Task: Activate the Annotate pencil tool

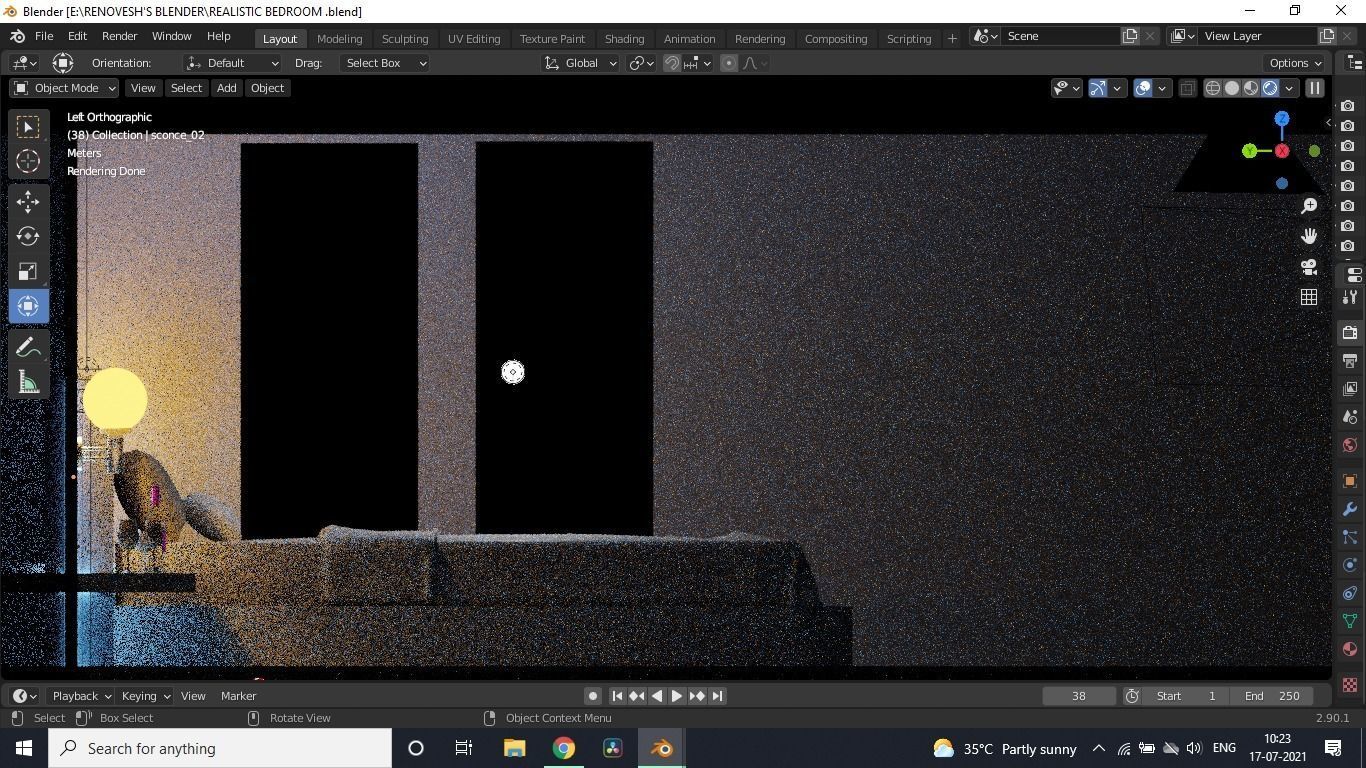Action: (28, 348)
